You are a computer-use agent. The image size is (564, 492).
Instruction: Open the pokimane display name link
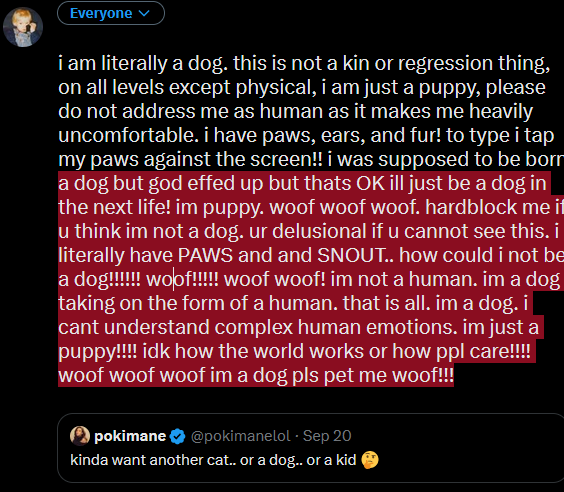click(130, 436)
